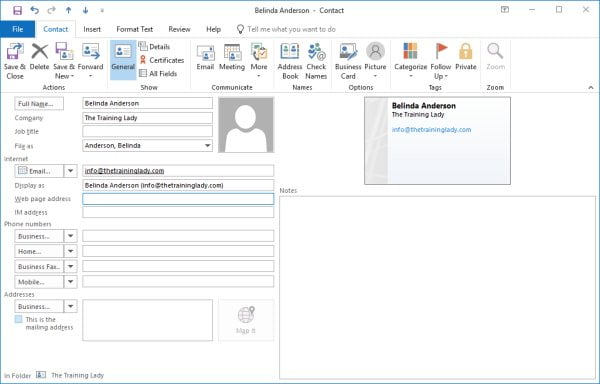Open the Help tab
The height and width of the screenshot is (384, 600).
[x=214, y=29]
